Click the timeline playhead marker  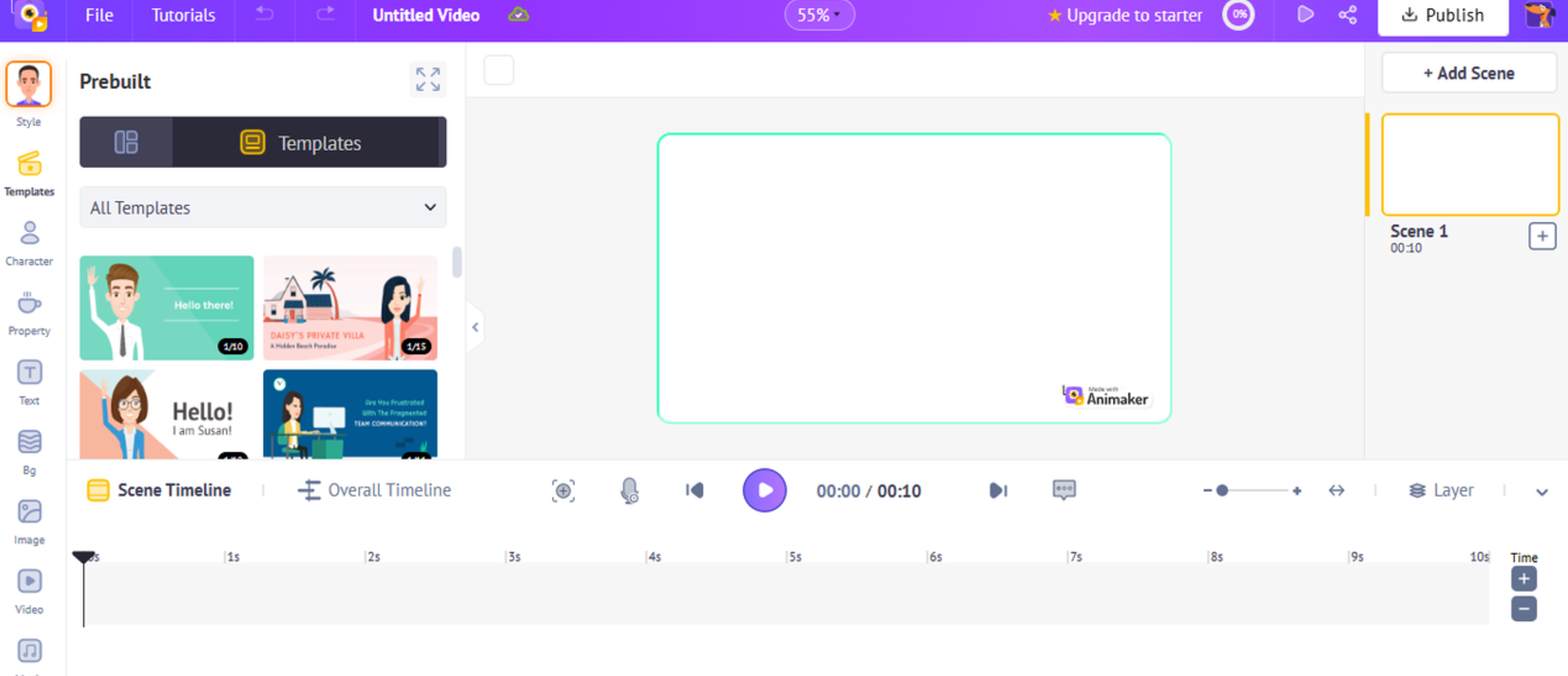pyautogui.click(x=84, y=557)
